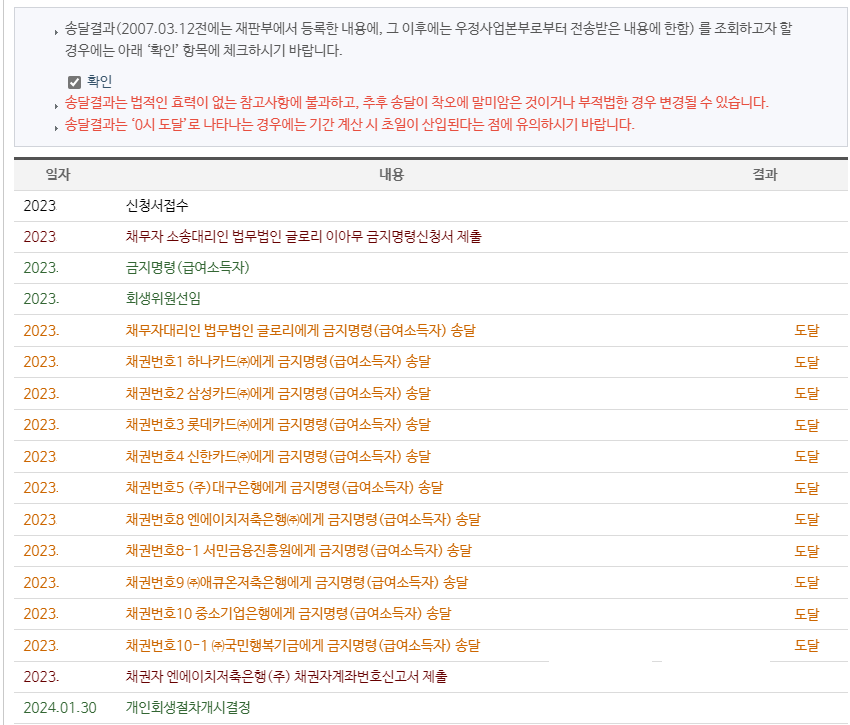Select the 신청서접수 entry
The width and height of the screenshot is (850, 725).
157,206
